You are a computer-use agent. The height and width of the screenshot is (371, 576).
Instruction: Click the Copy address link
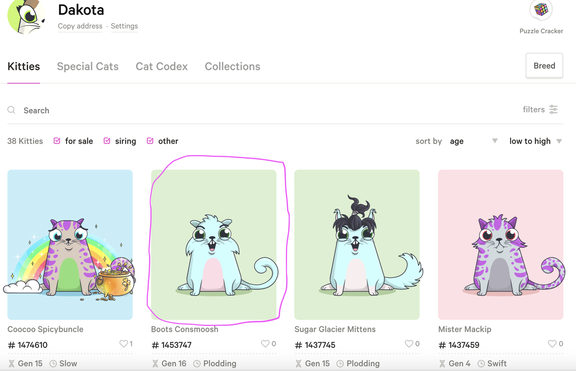point(80,26)
